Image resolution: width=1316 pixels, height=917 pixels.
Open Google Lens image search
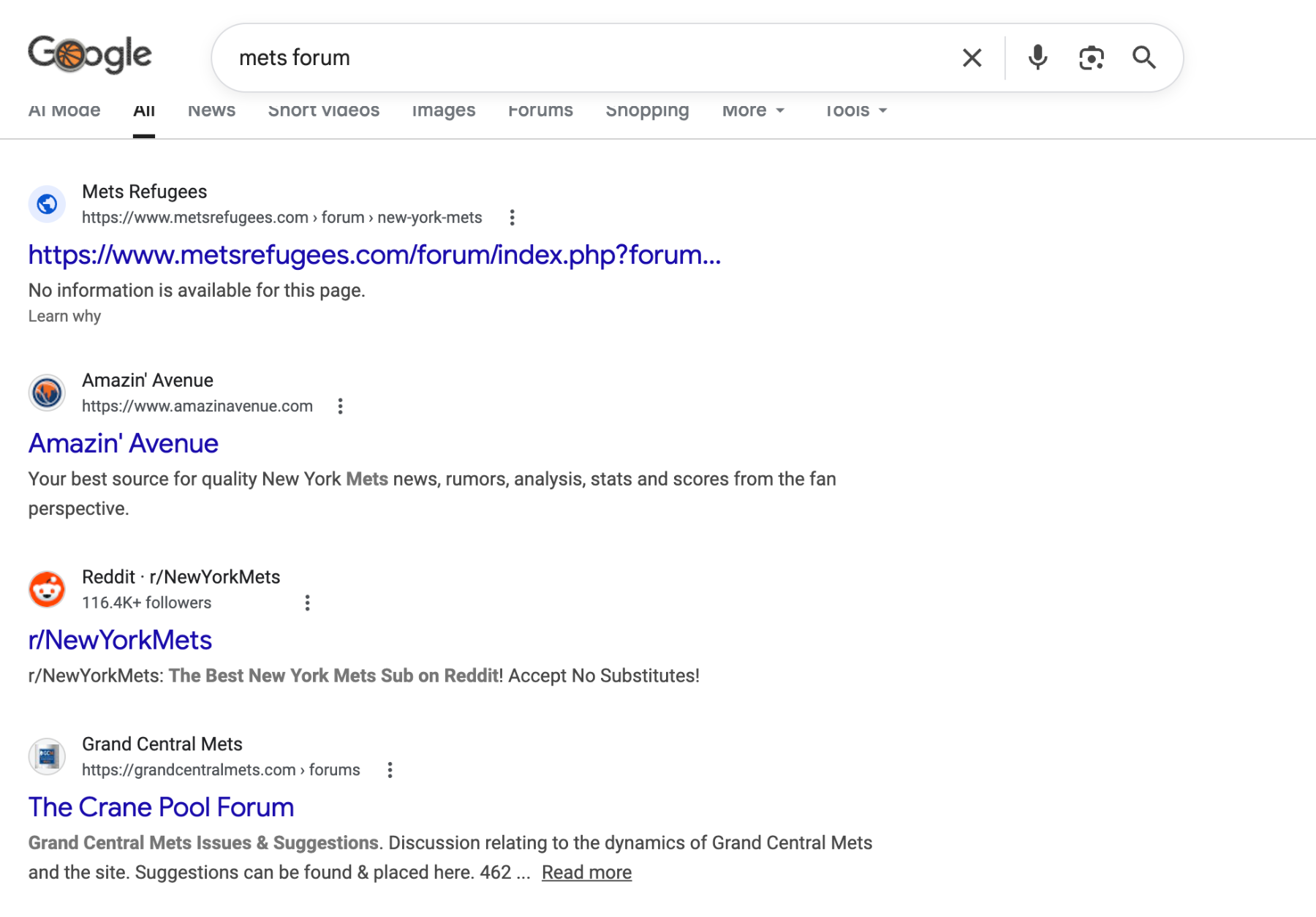coord(1091,58)
